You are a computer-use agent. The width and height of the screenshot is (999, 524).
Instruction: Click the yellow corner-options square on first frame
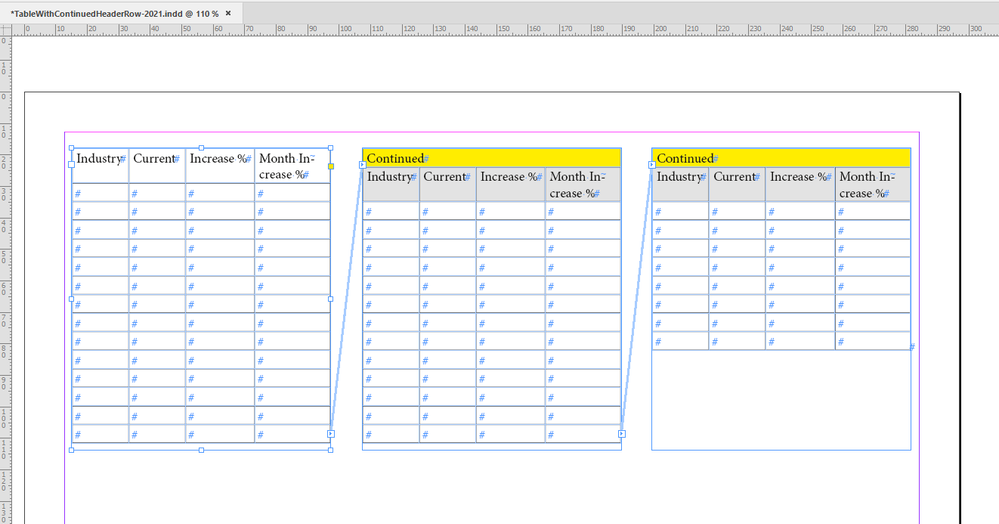tap(331, 166)
